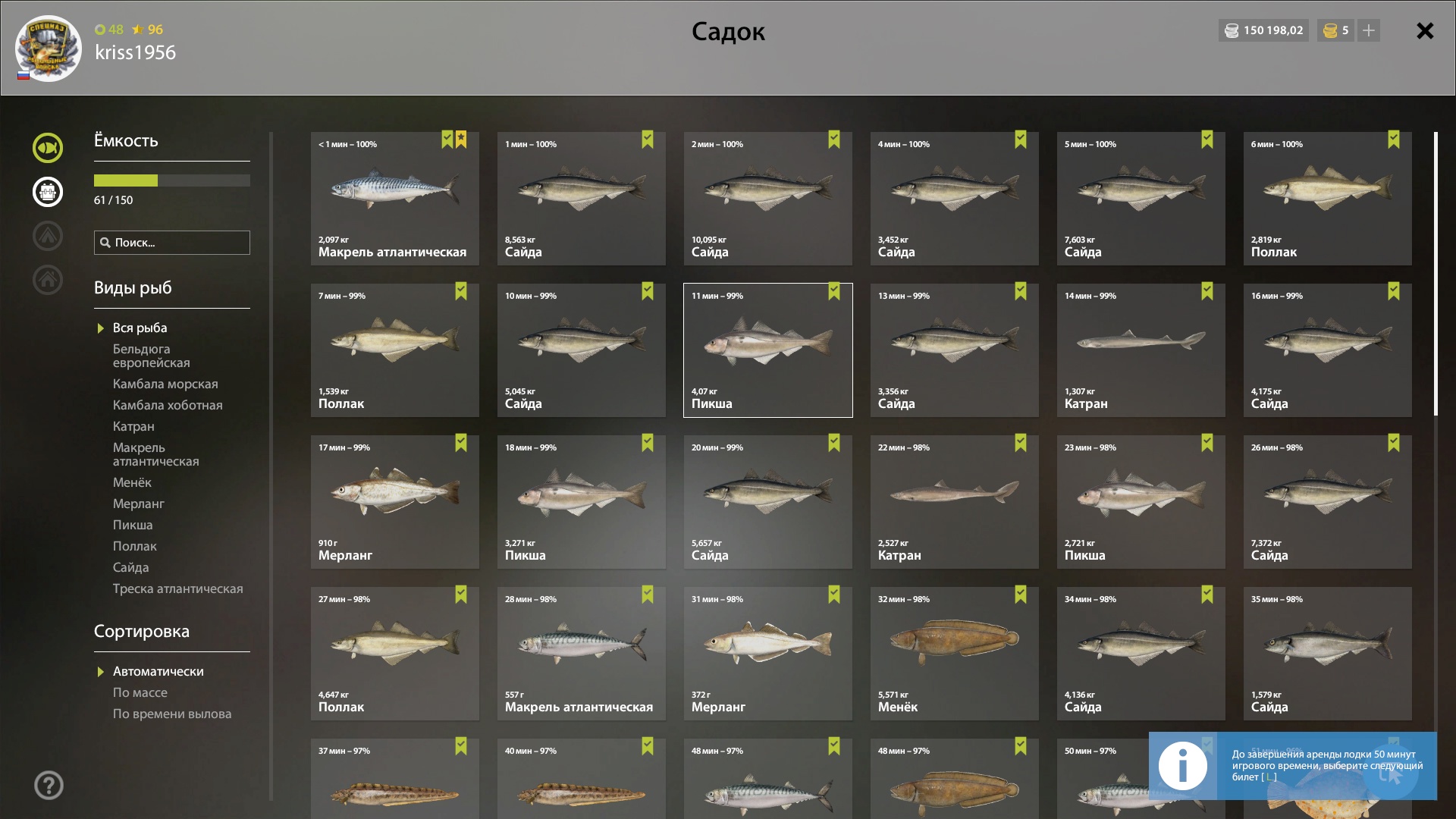Sort fish По времени вылова
Image resolution: width=1456 pixels, height=819 pixels.
click(172, 714)
